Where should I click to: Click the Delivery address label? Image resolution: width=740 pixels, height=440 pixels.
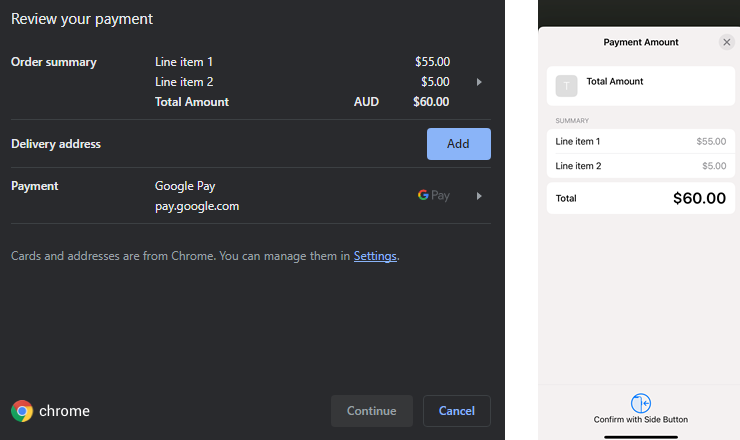(x=56, y=144)
